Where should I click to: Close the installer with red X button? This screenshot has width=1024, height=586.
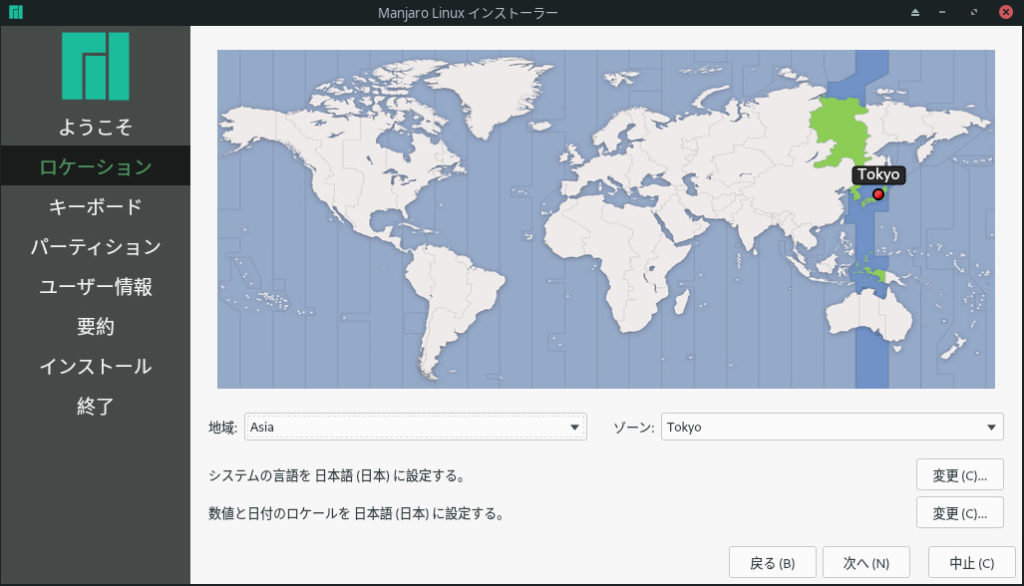click(x=1005, y=13)
